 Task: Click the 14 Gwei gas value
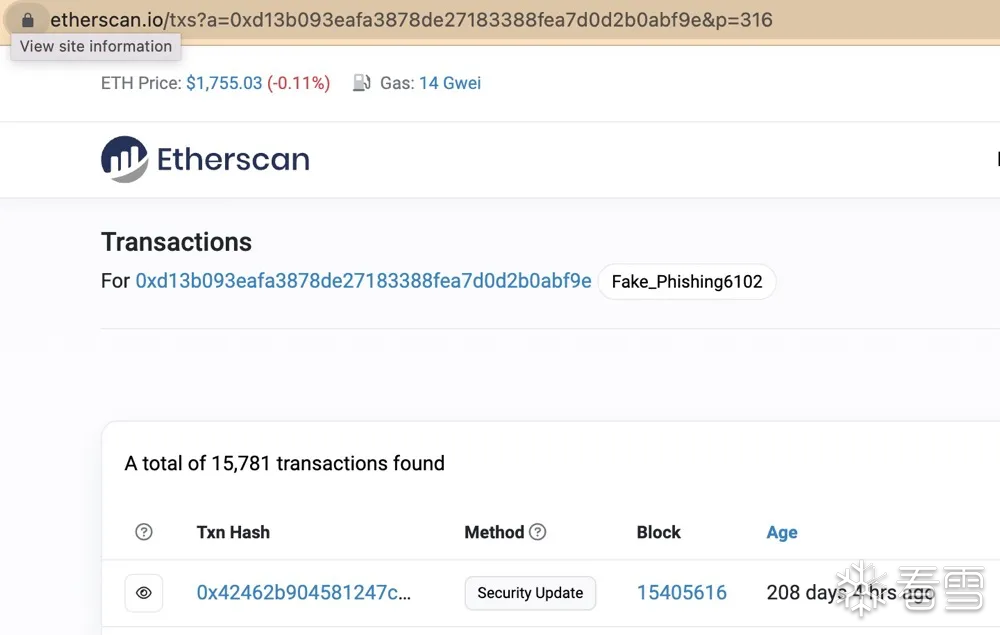450,83
